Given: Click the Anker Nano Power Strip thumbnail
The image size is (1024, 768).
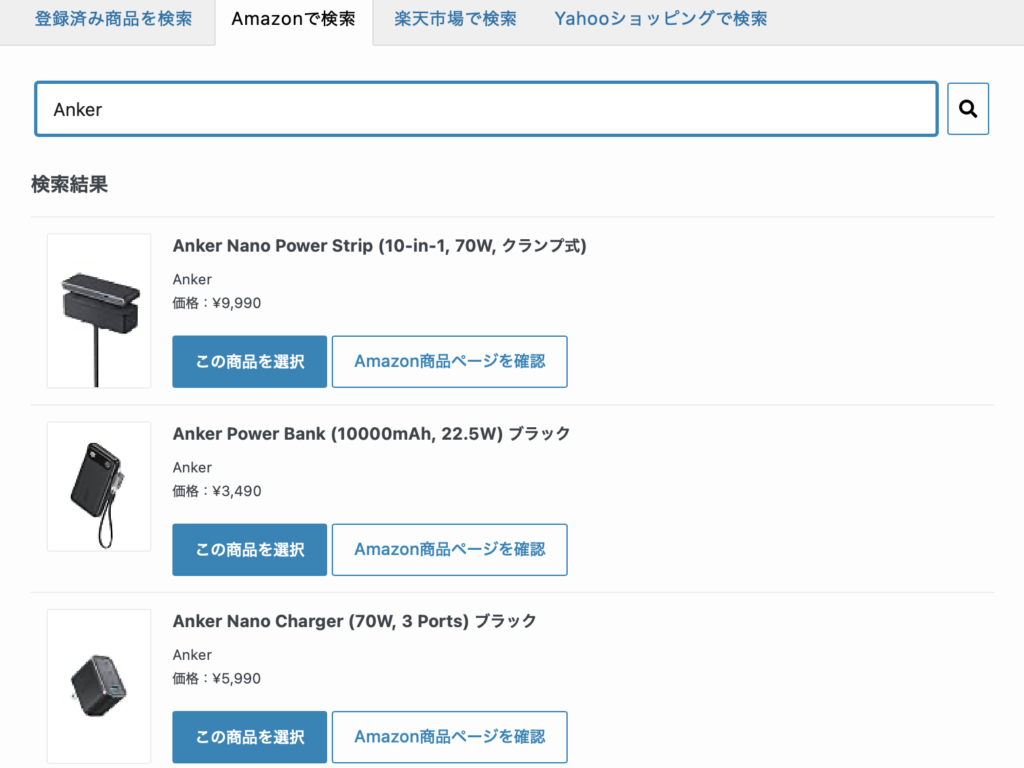Looking at the screenshot, I should pos(99,311).
